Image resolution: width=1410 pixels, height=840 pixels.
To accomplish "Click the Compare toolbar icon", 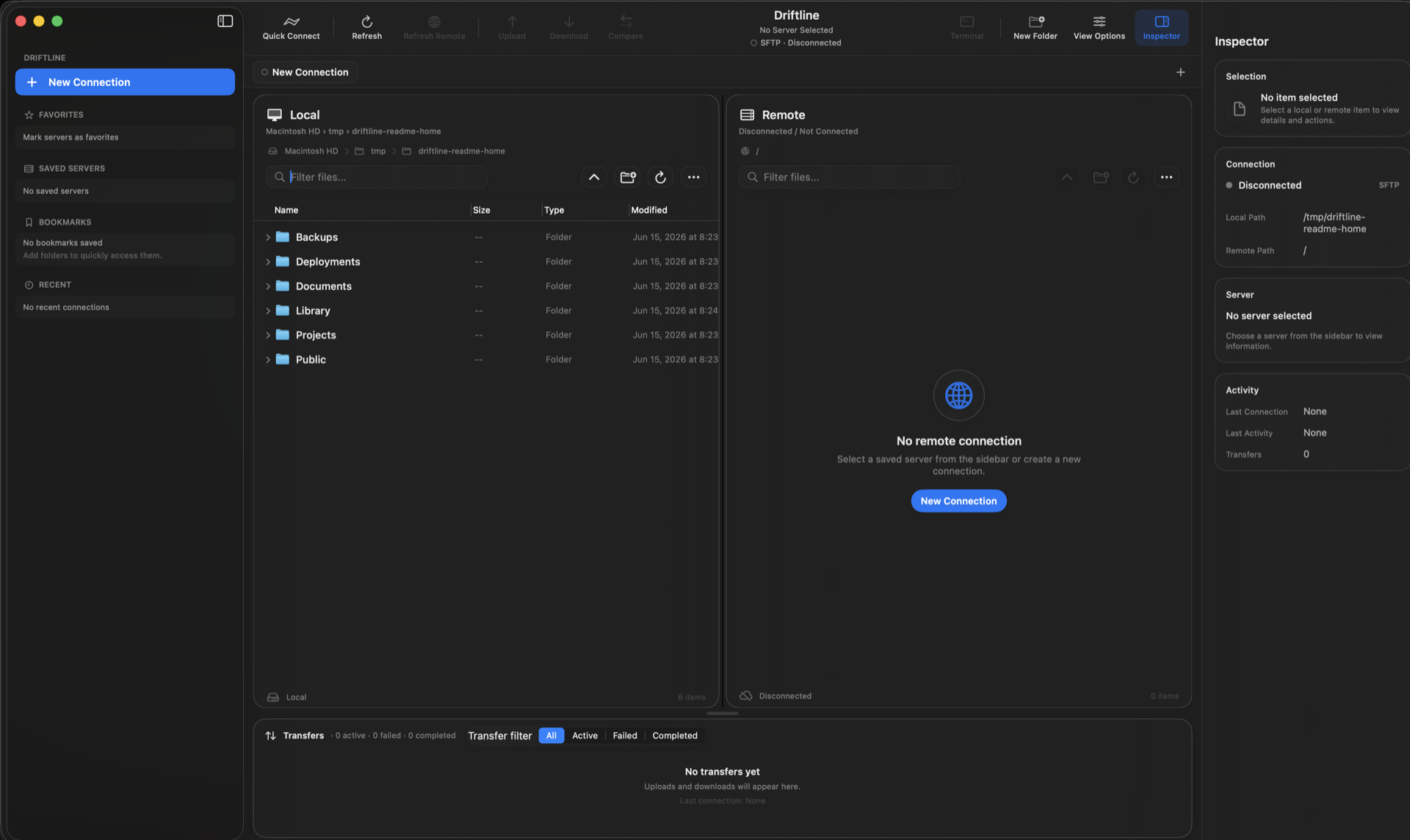I will click(625, 28).
